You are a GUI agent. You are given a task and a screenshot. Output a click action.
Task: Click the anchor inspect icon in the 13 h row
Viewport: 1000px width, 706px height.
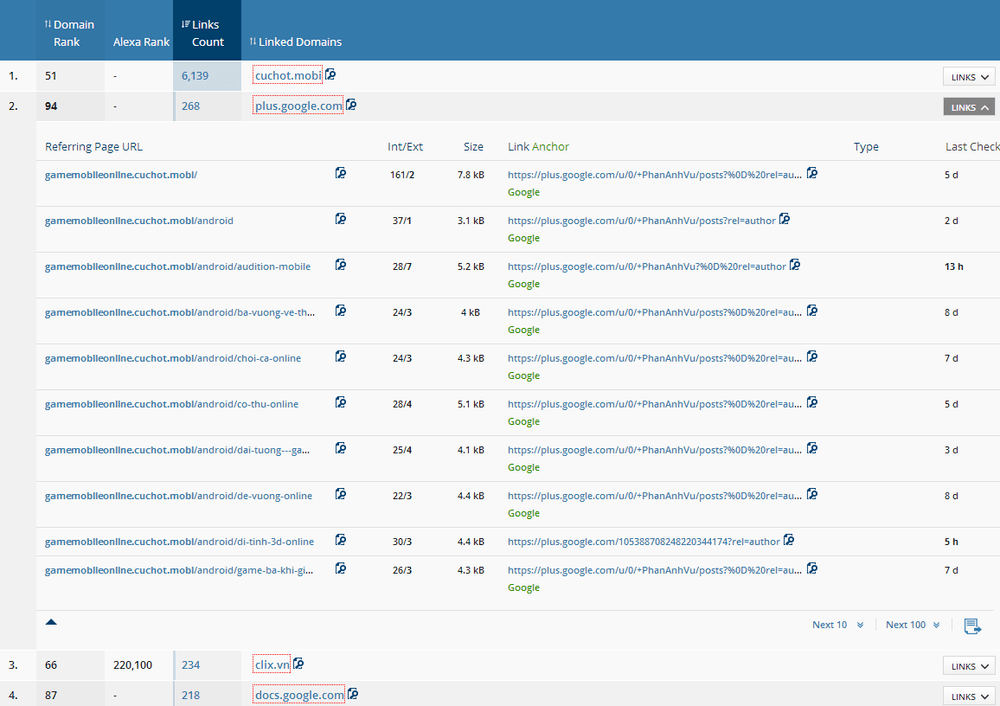click(795, 265)
